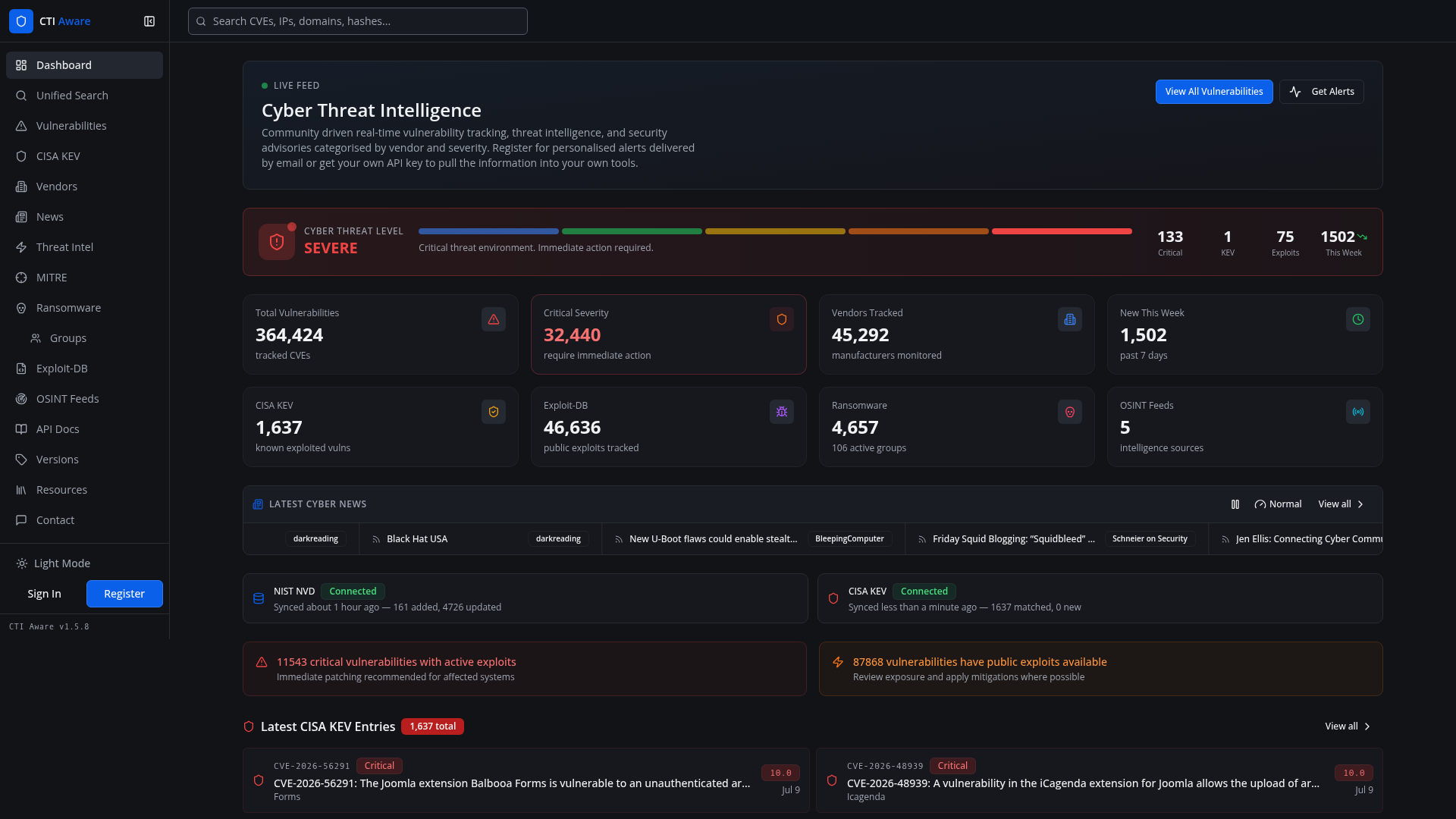Change ticker speed from Normal

click(1278, 504)
